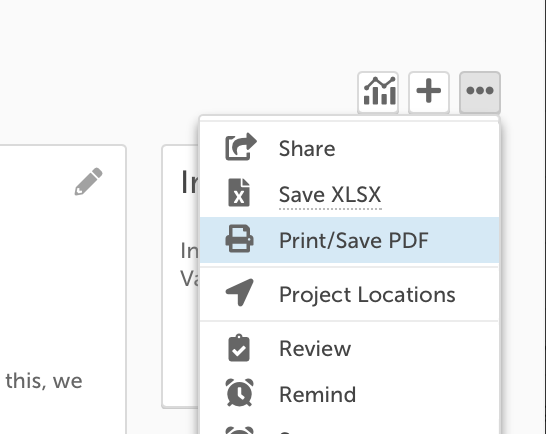Choose Save XLSX from menu
Viewport: 546px width, 434px height.
tap(350, 194)
